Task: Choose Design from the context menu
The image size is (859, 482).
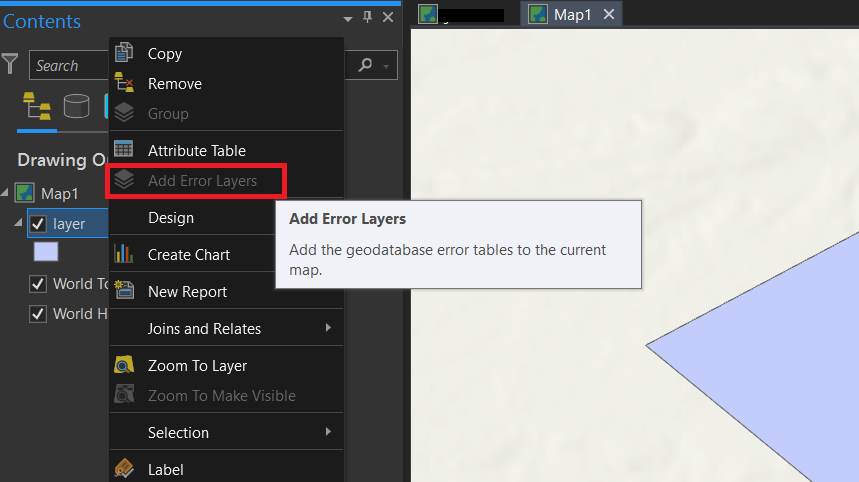Action: (171, 217)
